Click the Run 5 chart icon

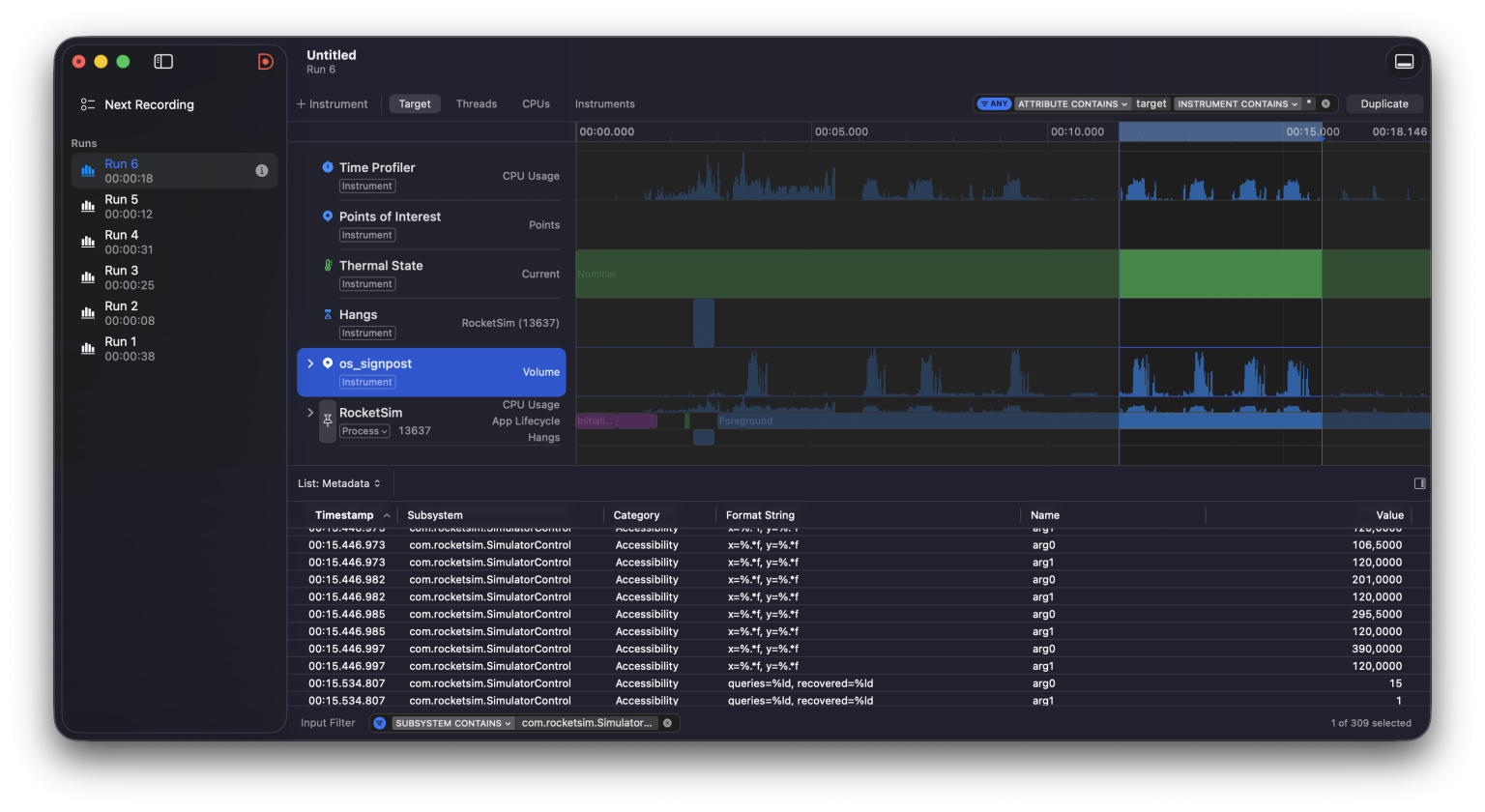tap(88, 206)
